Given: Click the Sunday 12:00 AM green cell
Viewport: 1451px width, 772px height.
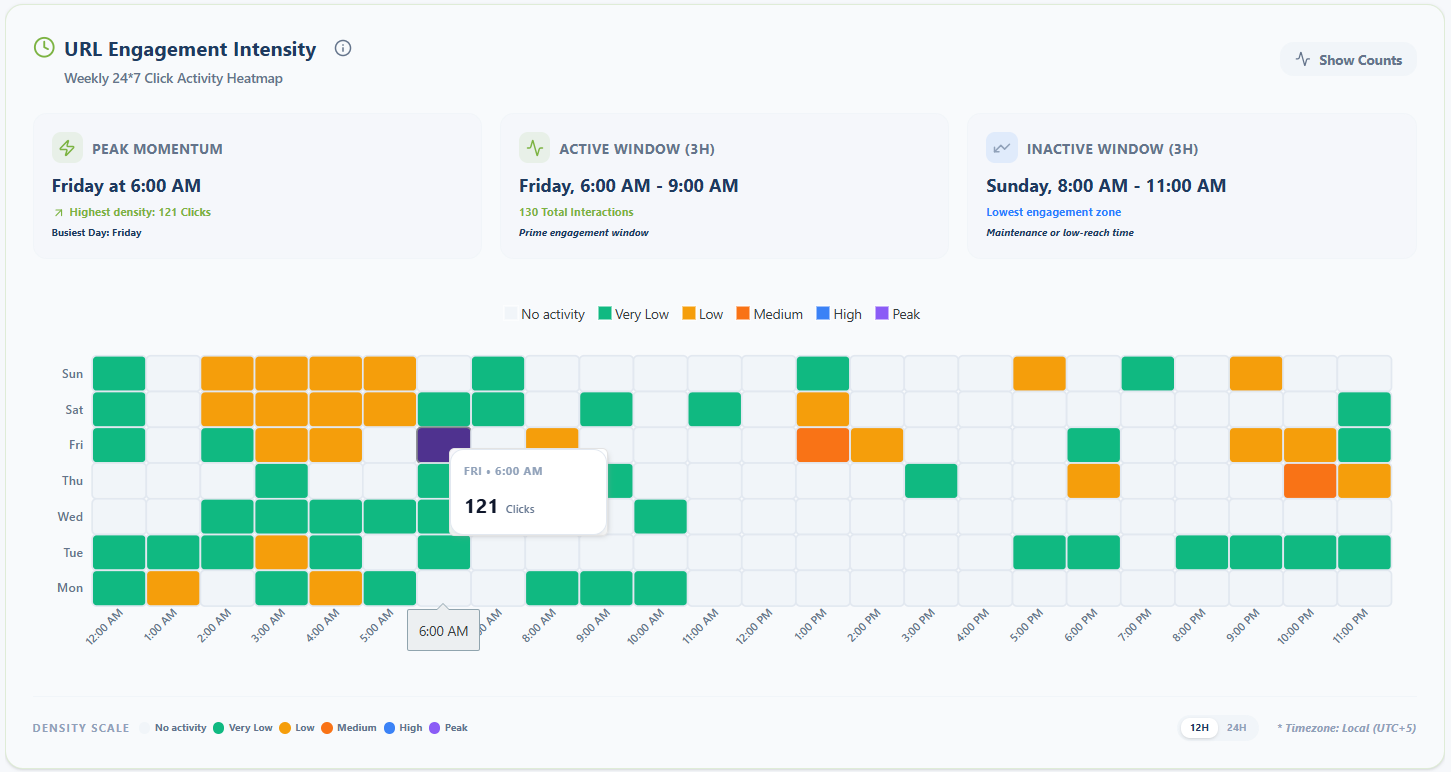Looking at the screenshot, I should point(119,373).
